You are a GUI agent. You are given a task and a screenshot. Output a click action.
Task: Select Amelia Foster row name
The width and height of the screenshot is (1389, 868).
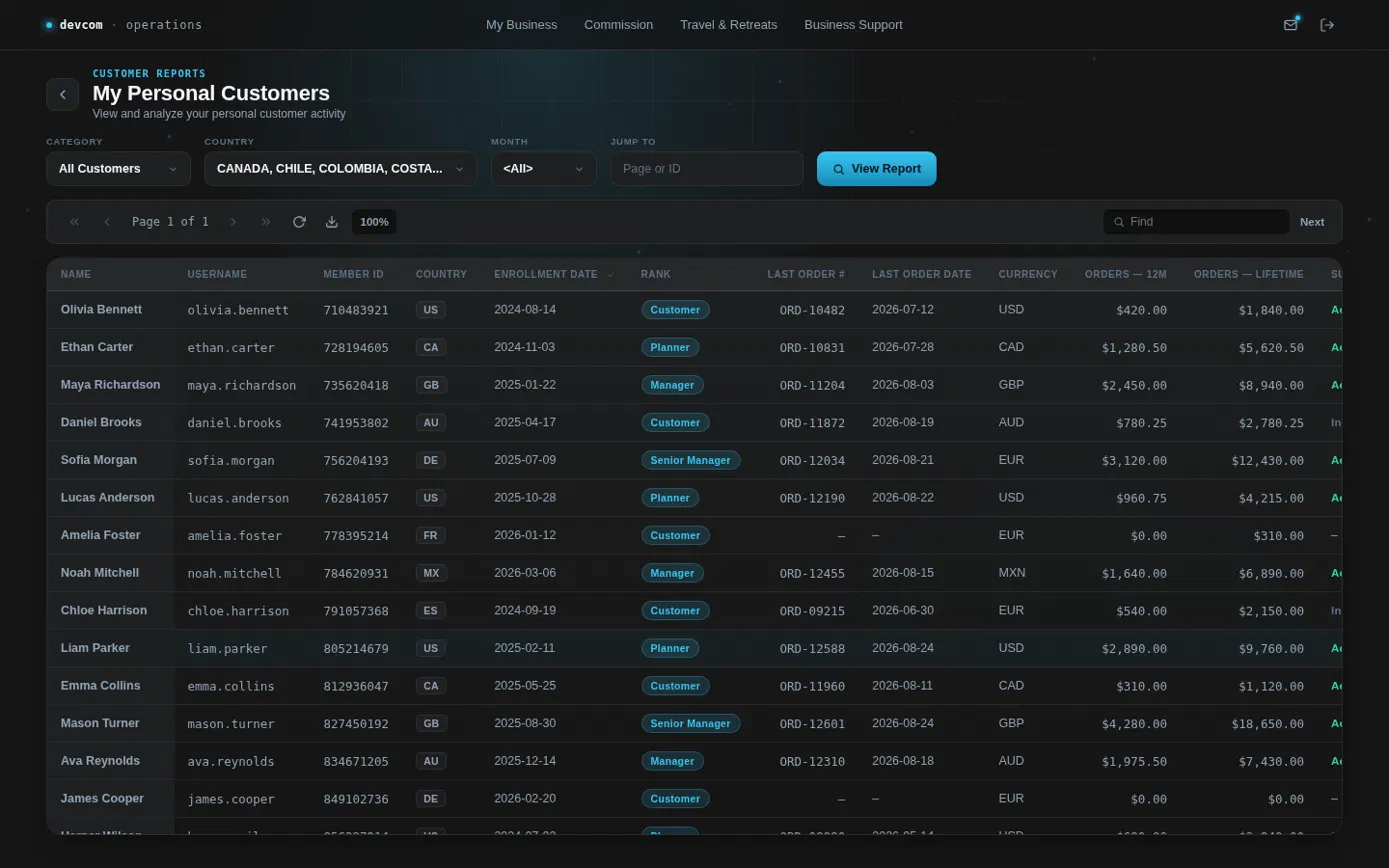(x=100, y=535)
